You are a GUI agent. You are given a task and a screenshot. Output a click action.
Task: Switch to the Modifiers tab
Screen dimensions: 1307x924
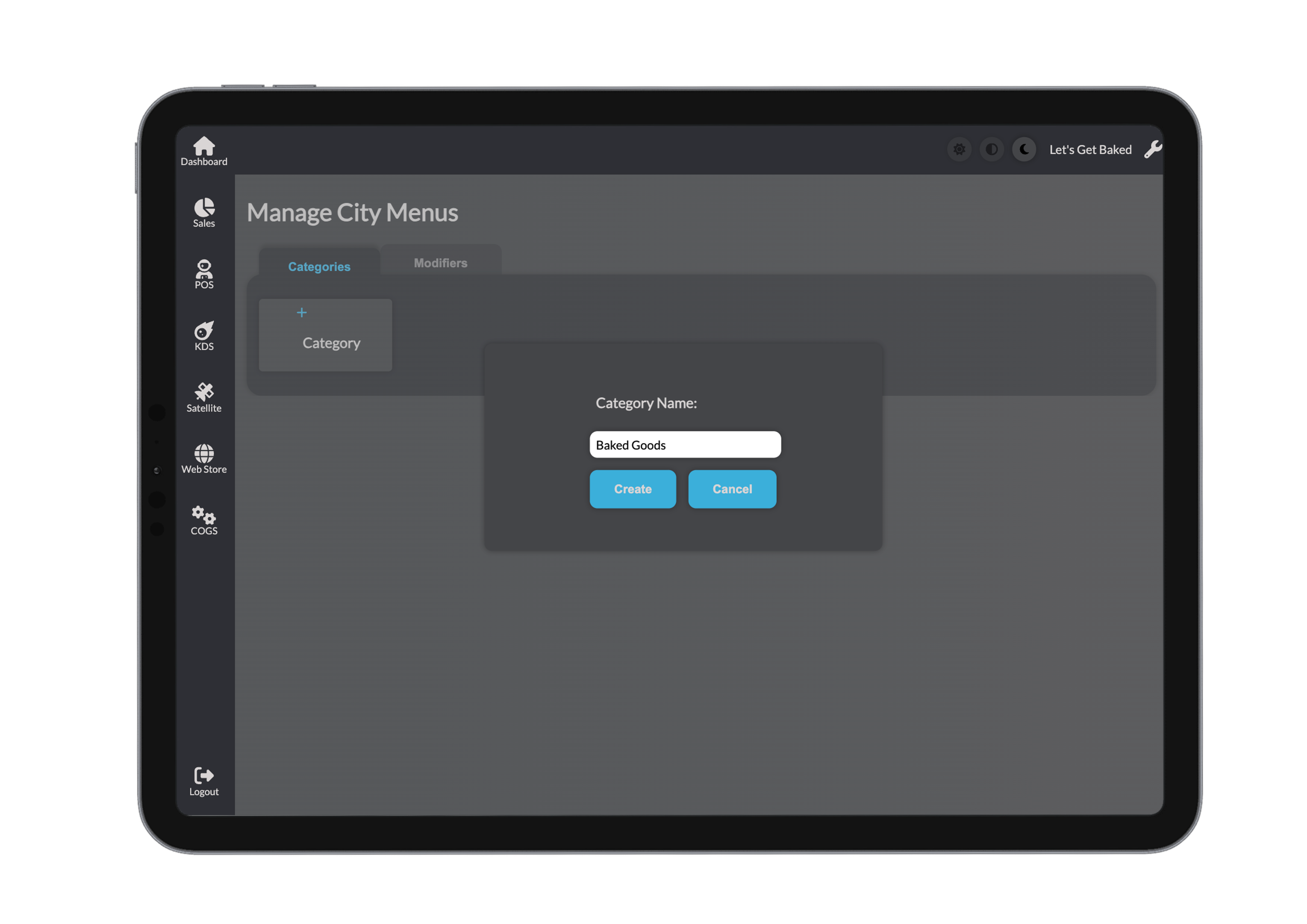[x=441, y=263]
